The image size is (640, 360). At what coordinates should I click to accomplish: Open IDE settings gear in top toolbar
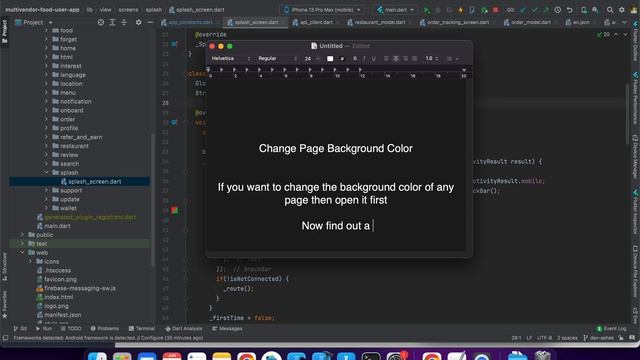[x=622, y=10]
